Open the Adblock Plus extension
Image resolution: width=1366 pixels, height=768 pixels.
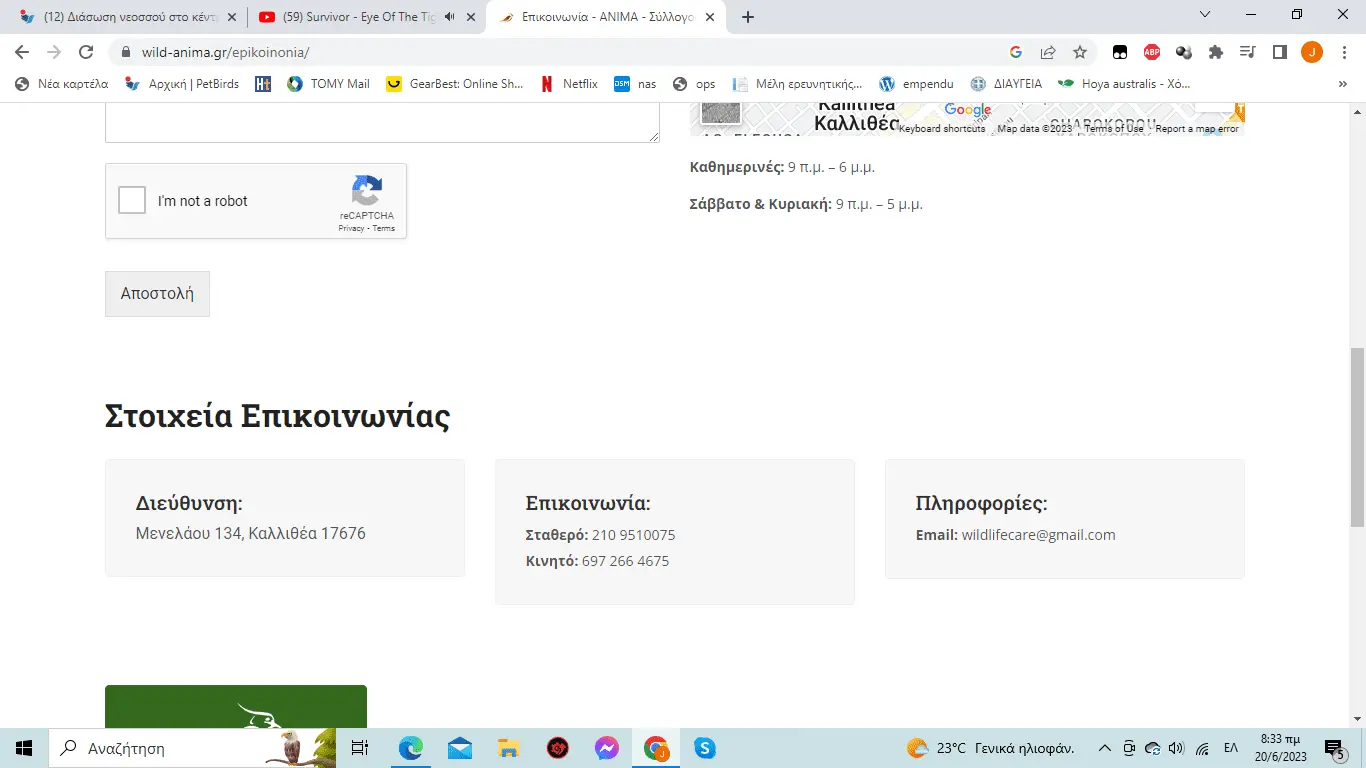click(1152, 52)
